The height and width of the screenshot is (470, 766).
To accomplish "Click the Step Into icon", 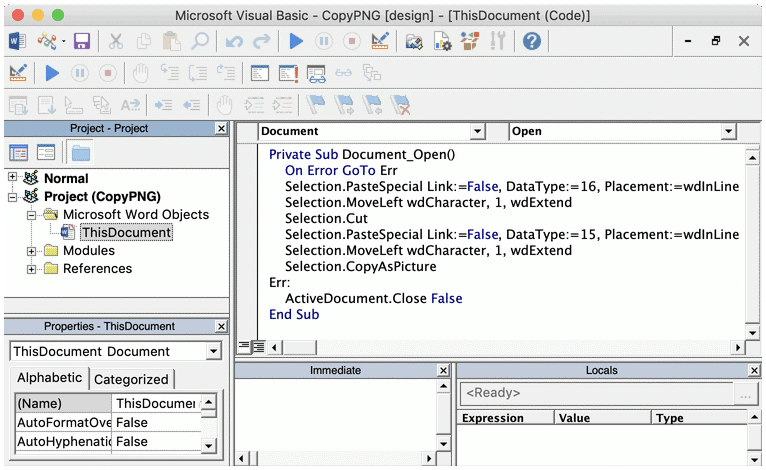I will tap(170, 73).
